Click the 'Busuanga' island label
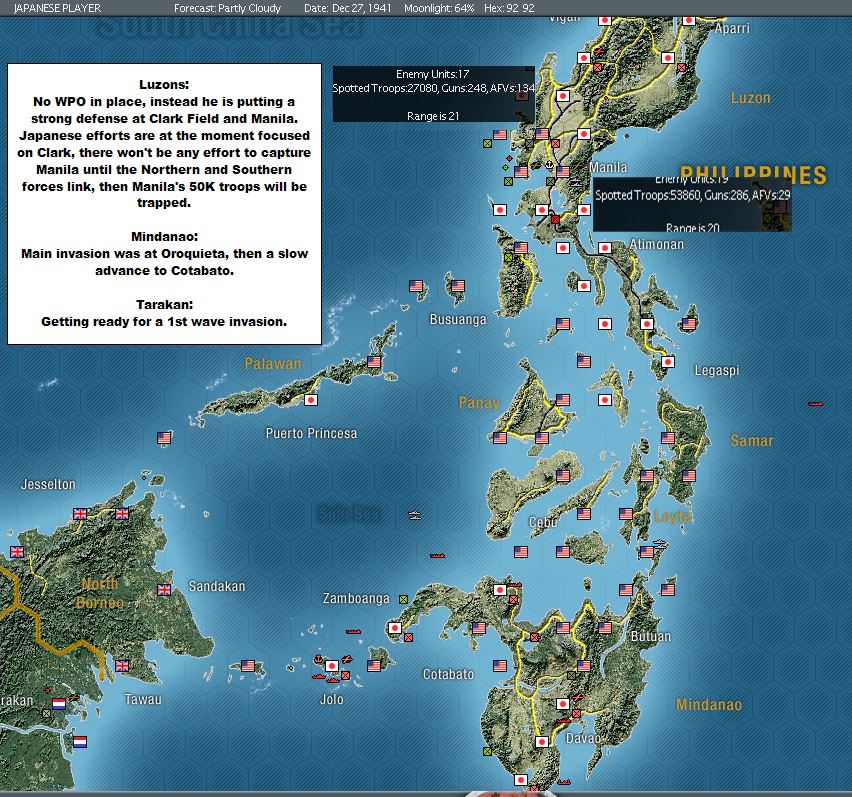This screenshot has height=797, width=852. pyautogui.click(x=458, y=319)
